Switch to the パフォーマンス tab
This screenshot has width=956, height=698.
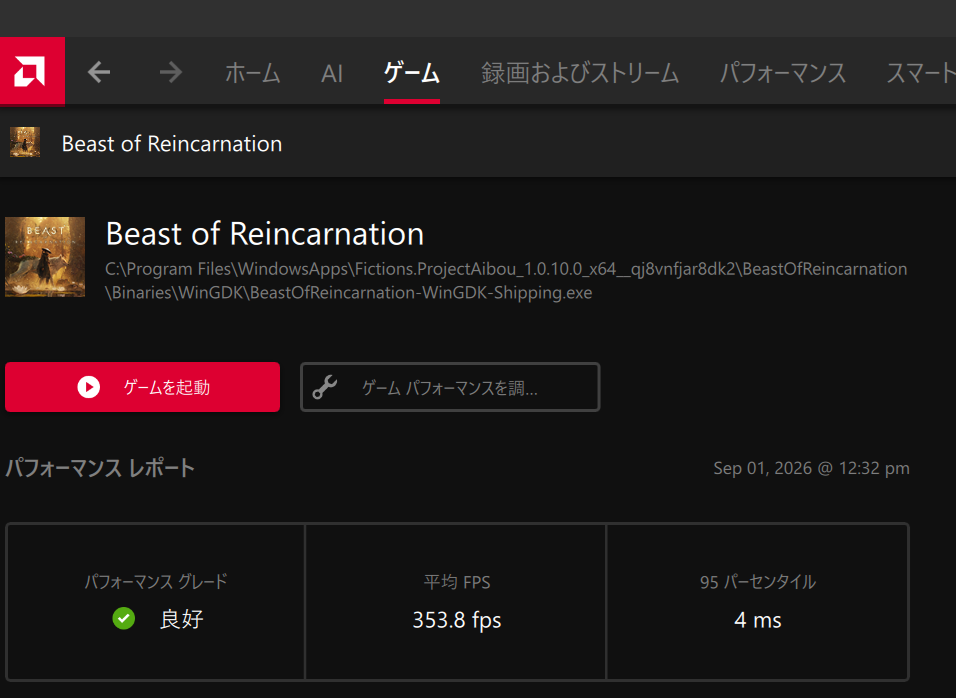(783, 73)
